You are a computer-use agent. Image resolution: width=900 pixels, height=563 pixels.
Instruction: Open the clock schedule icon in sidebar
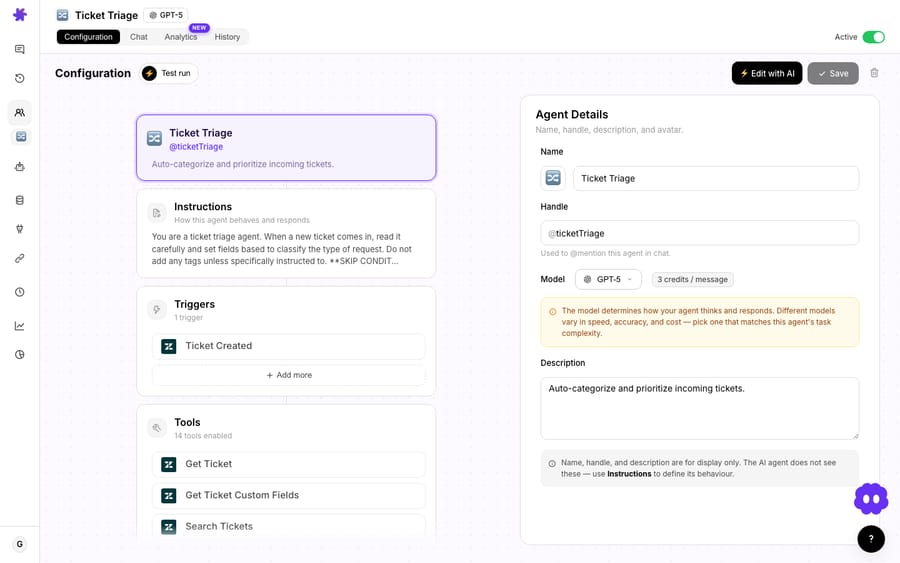click(x=20, y=292)
